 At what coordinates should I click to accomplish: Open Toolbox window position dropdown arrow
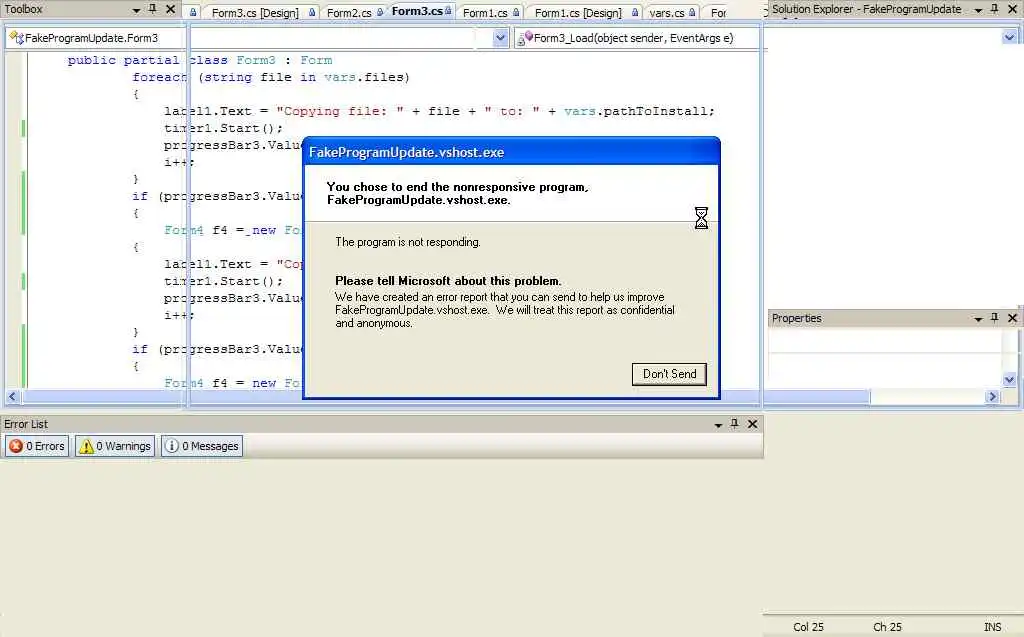[136, 10]
